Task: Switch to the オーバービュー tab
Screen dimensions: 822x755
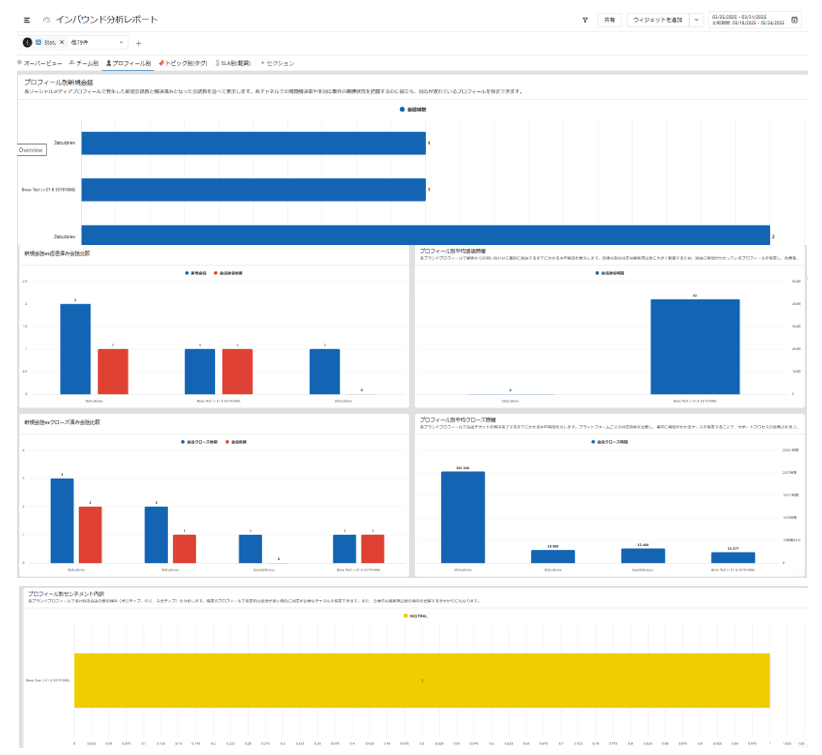Action: 42,63
